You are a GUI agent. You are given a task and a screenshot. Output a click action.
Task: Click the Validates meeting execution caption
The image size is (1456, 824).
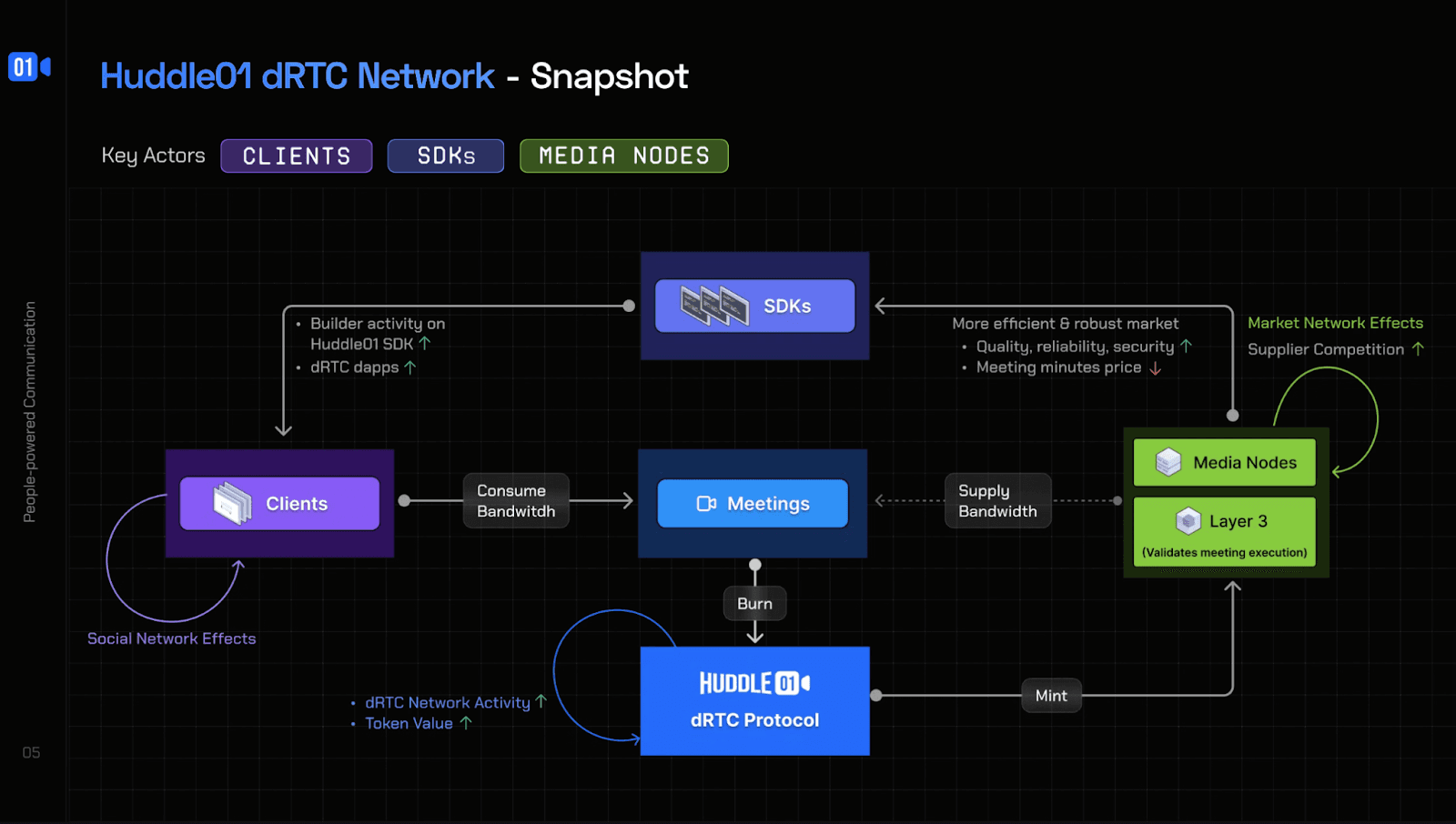[1225, 552]
